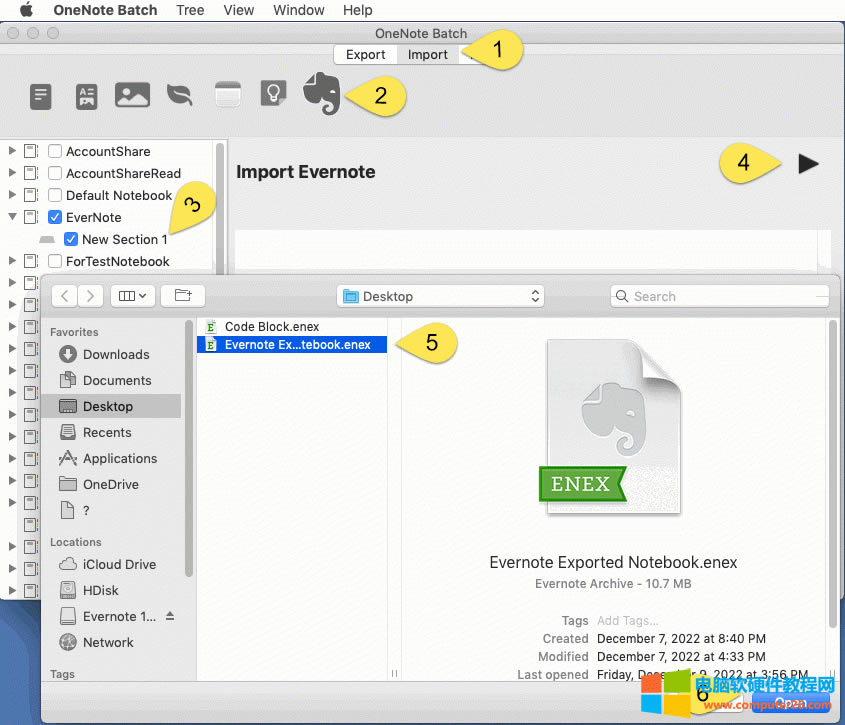Switch to the Export tab
845x725 pixels.
(364, 54)
